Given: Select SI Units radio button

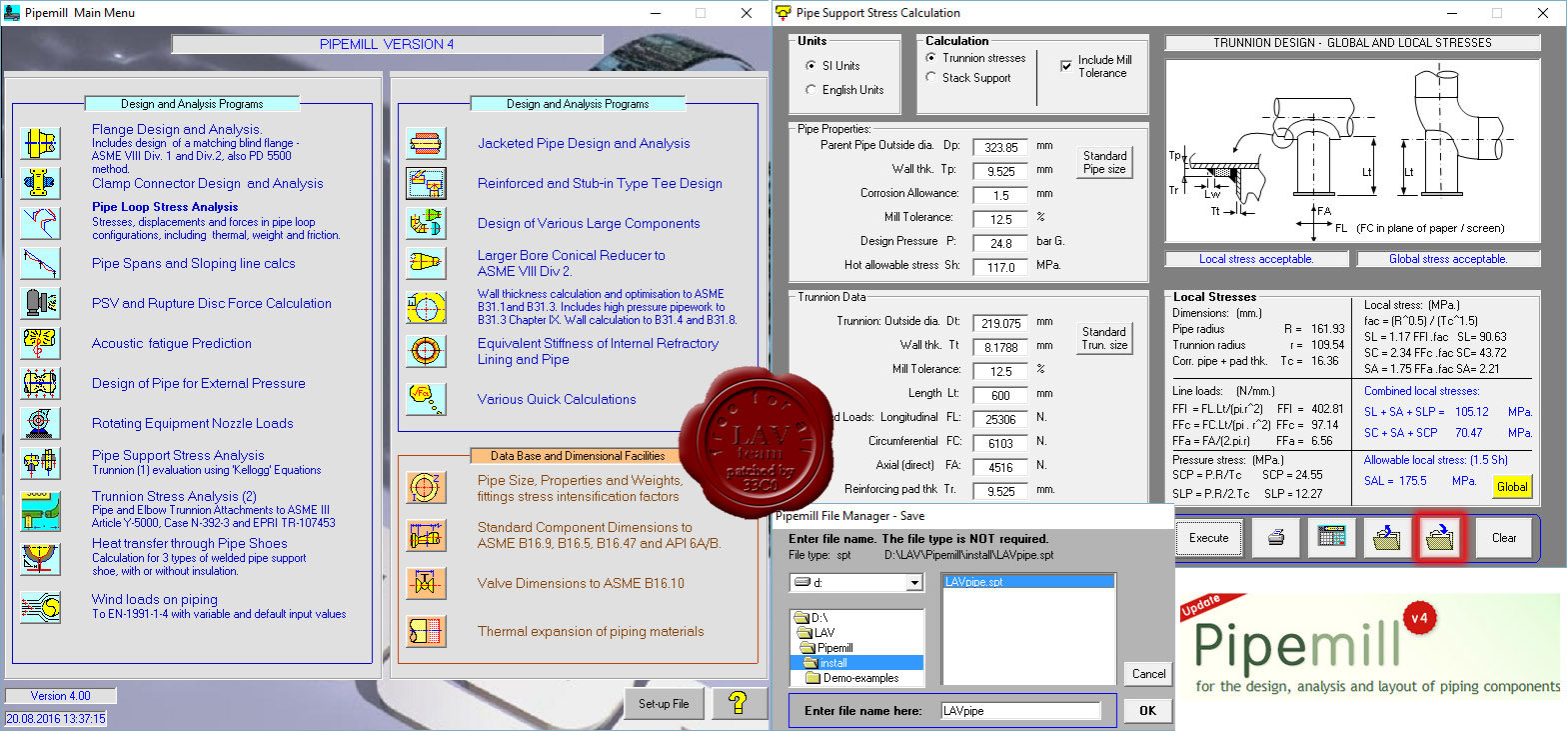Looking at the screenshot, I should coord(810,66).
